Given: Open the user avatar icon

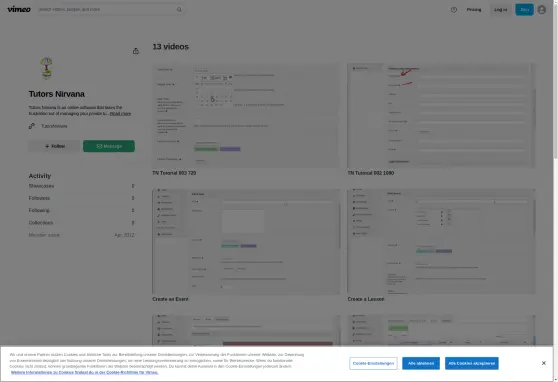Looking at the screenshot, I should [x=542, y=10].
